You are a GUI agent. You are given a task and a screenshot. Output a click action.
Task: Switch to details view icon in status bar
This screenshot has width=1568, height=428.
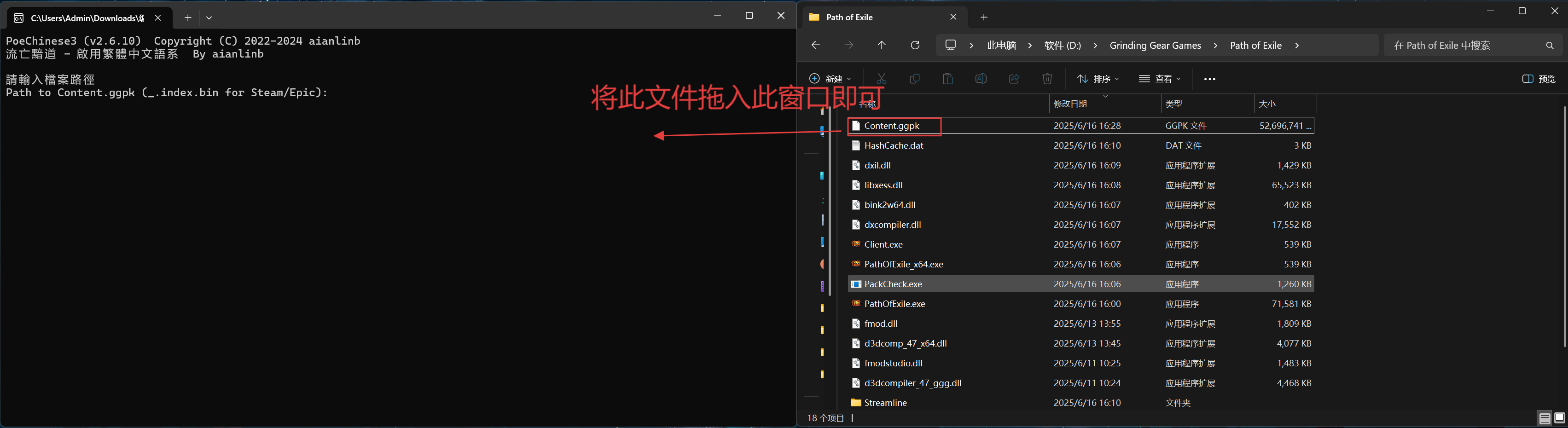click(1545, 418)
